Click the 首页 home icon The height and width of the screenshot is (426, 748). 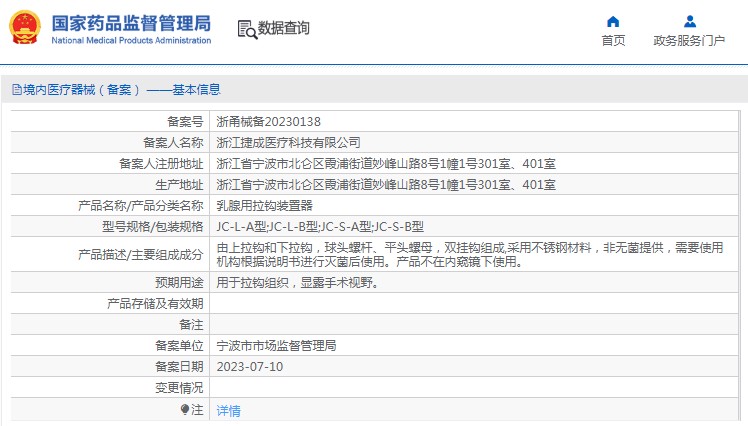tap(613, 21)
